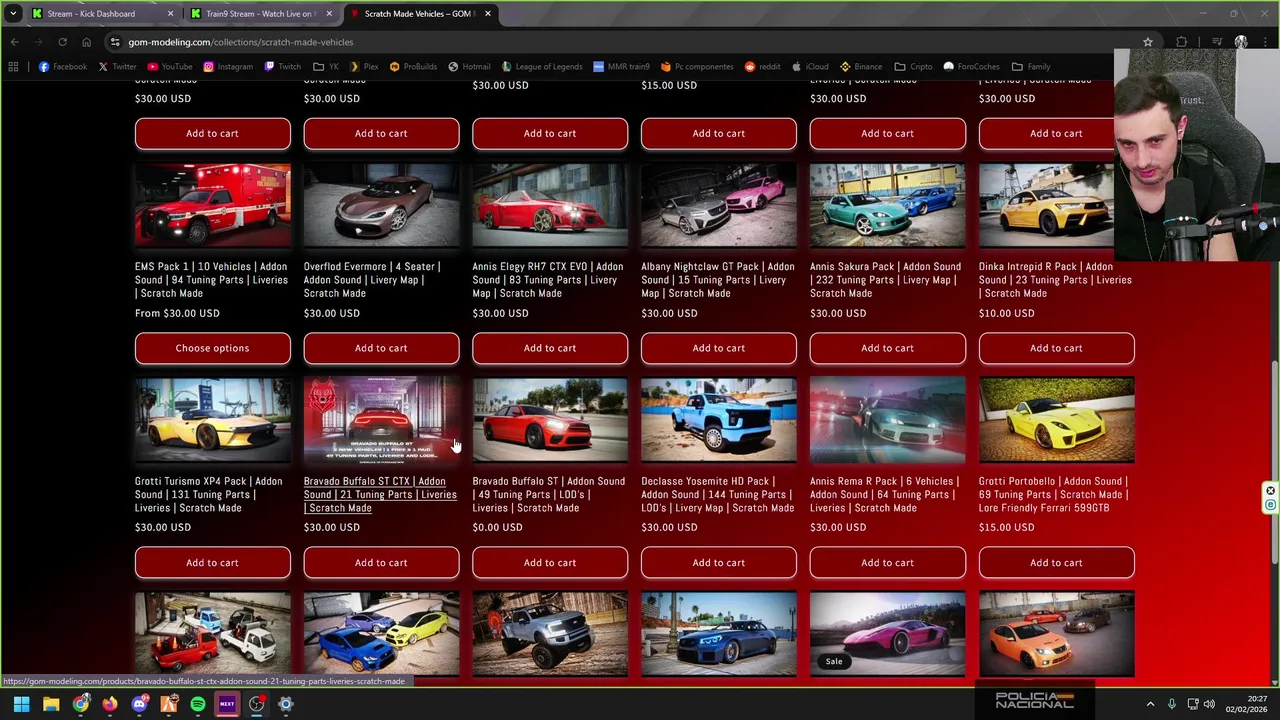This screenshot has height=720, width=1280.
Task: Bookmark this page with the star icon
Action: coord(1148,42)
